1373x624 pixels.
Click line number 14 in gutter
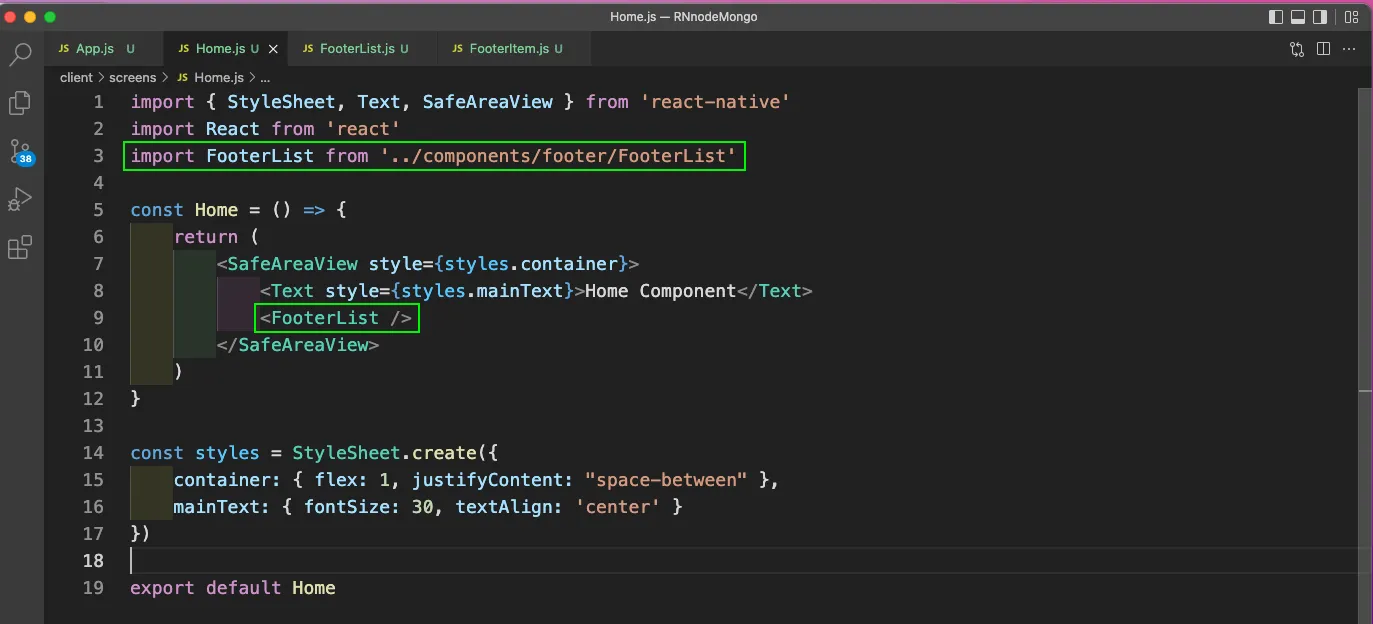(x=93, y=453)
